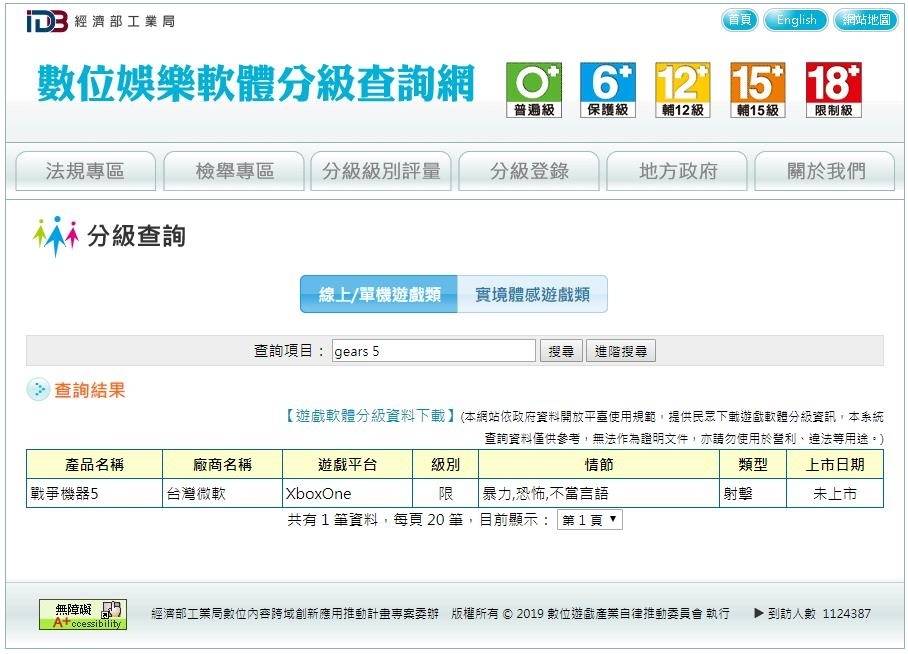Click the 15+ 輔15級 rating icon
The height and width of the screenshot is (654, 908).
[x=757, y=90]
